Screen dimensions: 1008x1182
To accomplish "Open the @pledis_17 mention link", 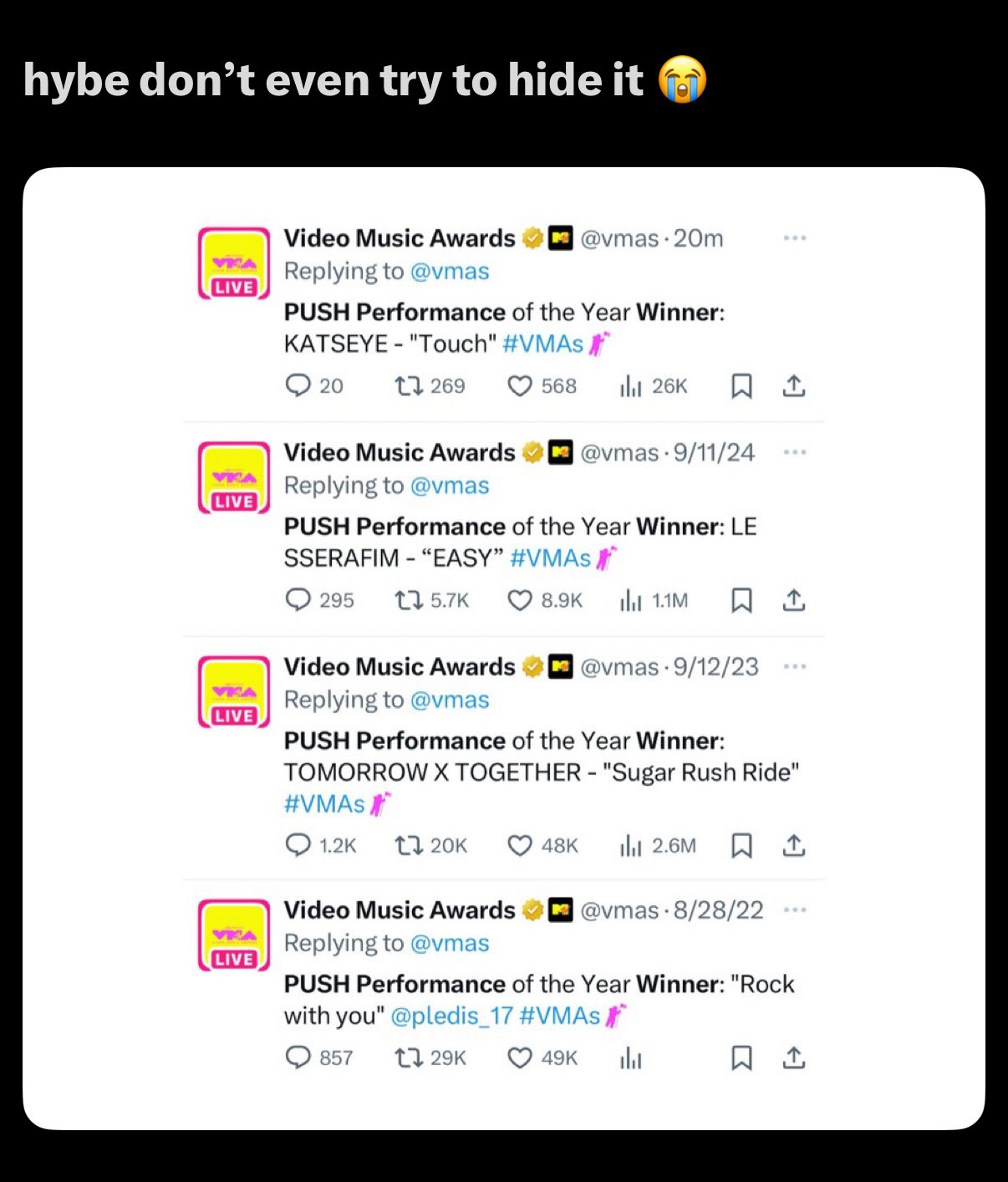I will click(451, 1016).
